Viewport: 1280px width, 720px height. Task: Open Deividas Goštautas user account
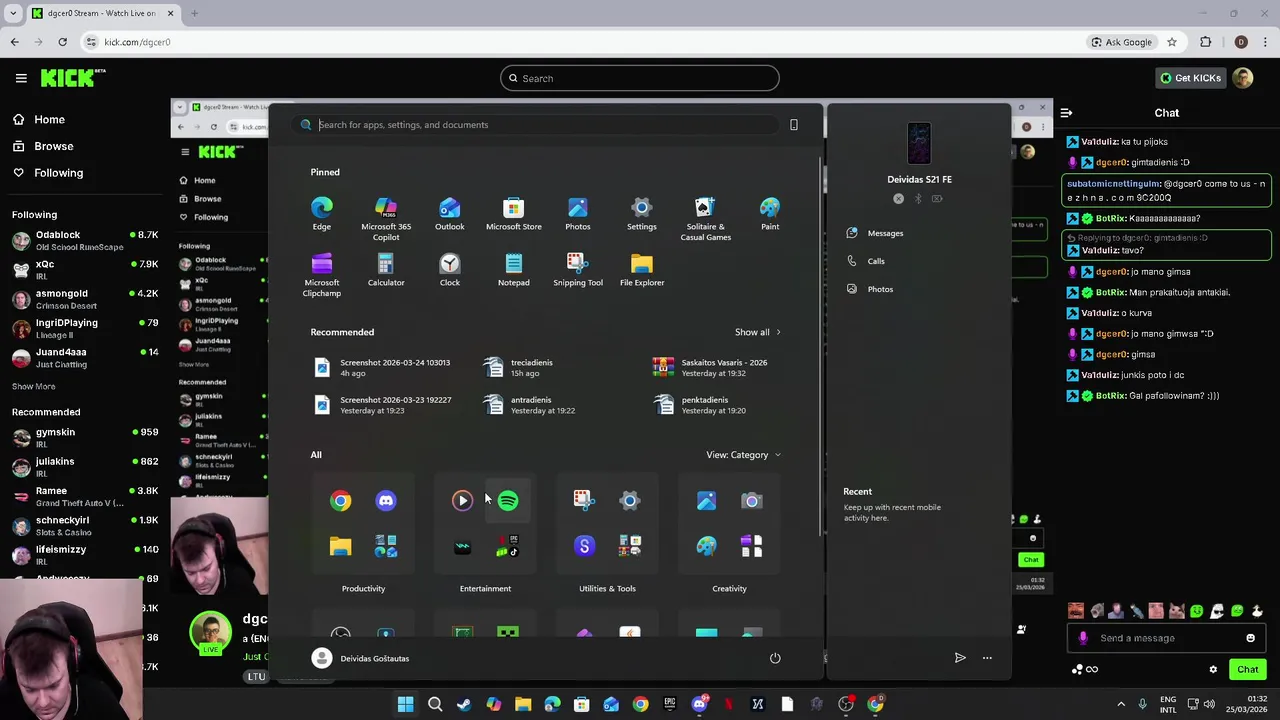(x=360, y=658)
